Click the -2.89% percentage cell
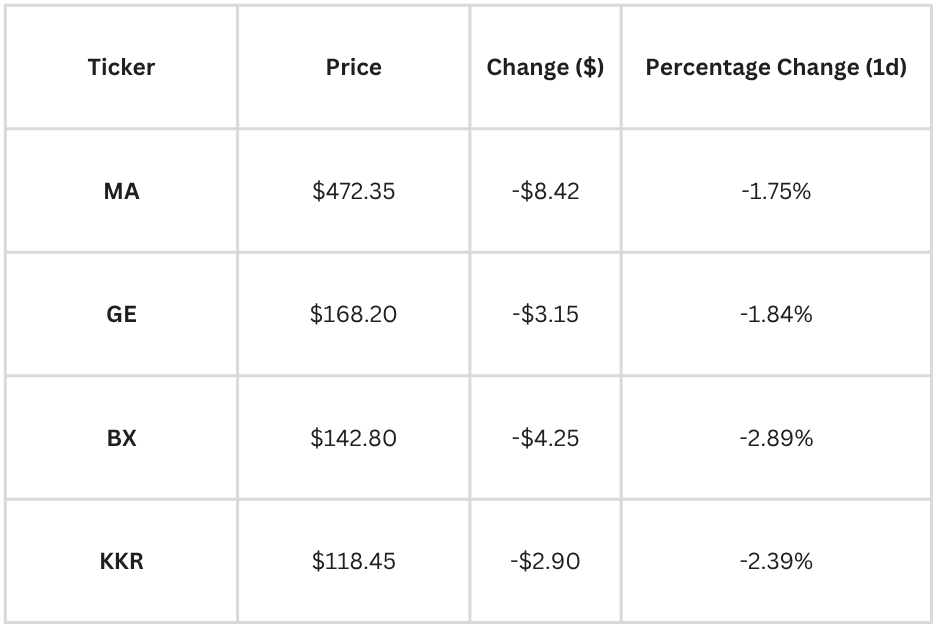The height and width of the screenshot is (626, 939). point(776,438)
